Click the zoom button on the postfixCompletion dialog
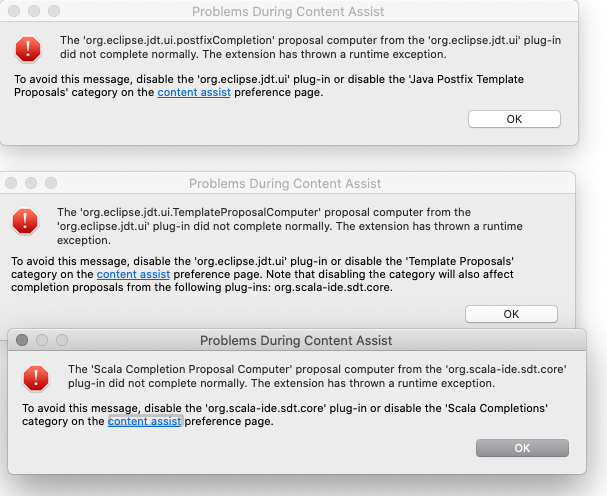 pyautogui.click(x=54, y=11)
